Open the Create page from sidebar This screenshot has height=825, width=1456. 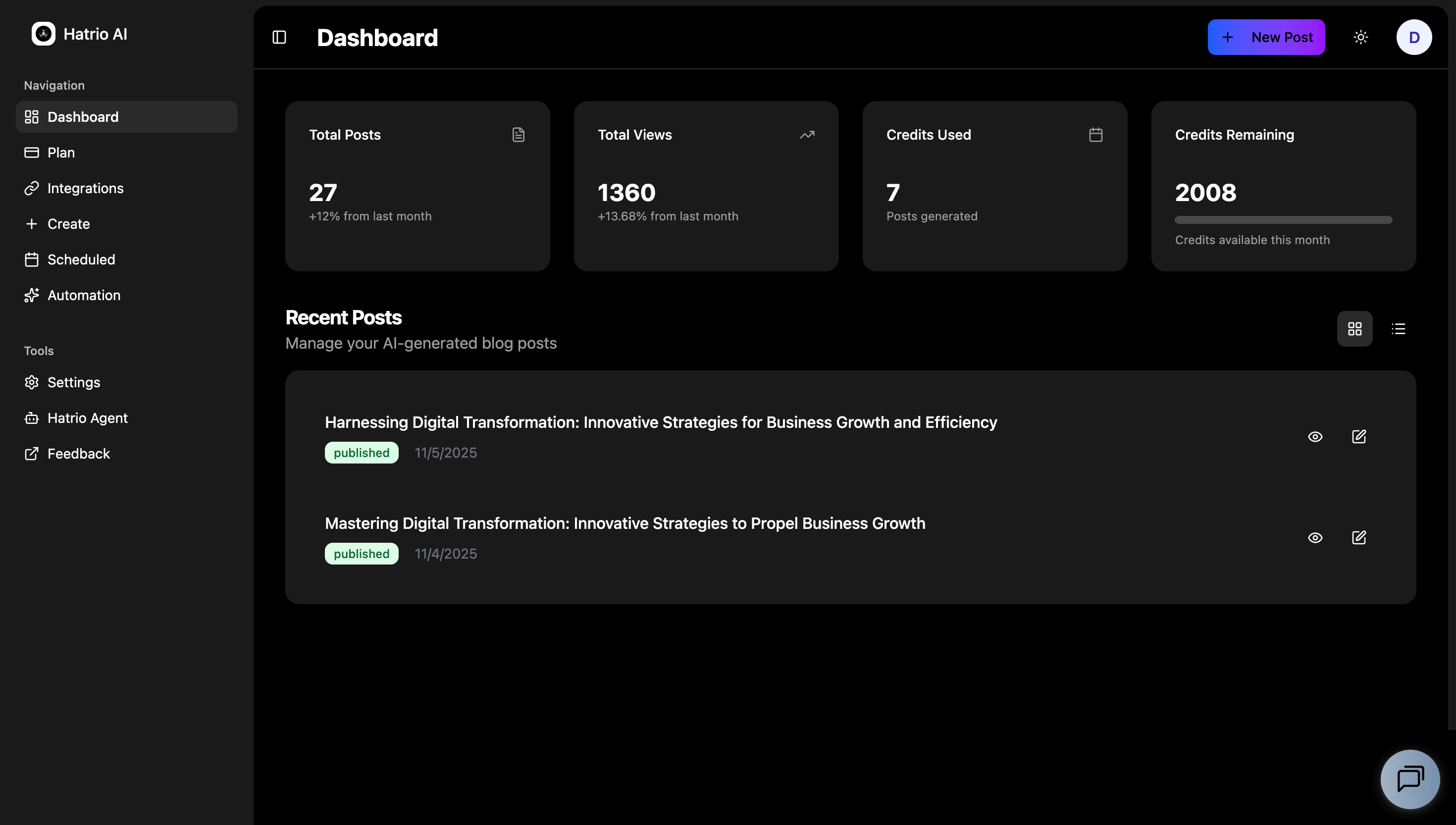point(68,224)
